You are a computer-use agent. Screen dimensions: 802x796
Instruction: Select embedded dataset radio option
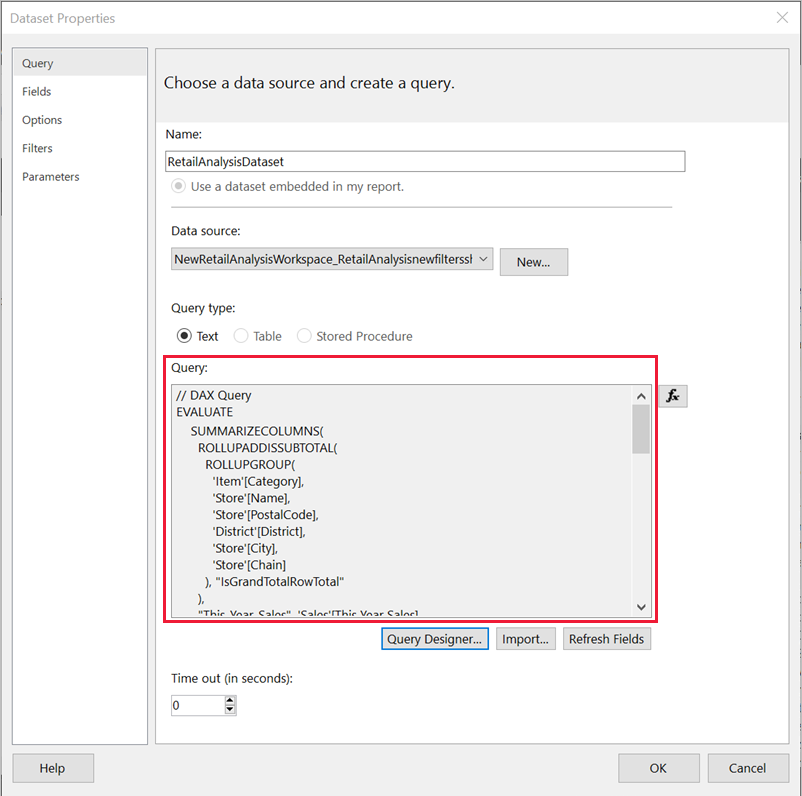pos(178,186)
